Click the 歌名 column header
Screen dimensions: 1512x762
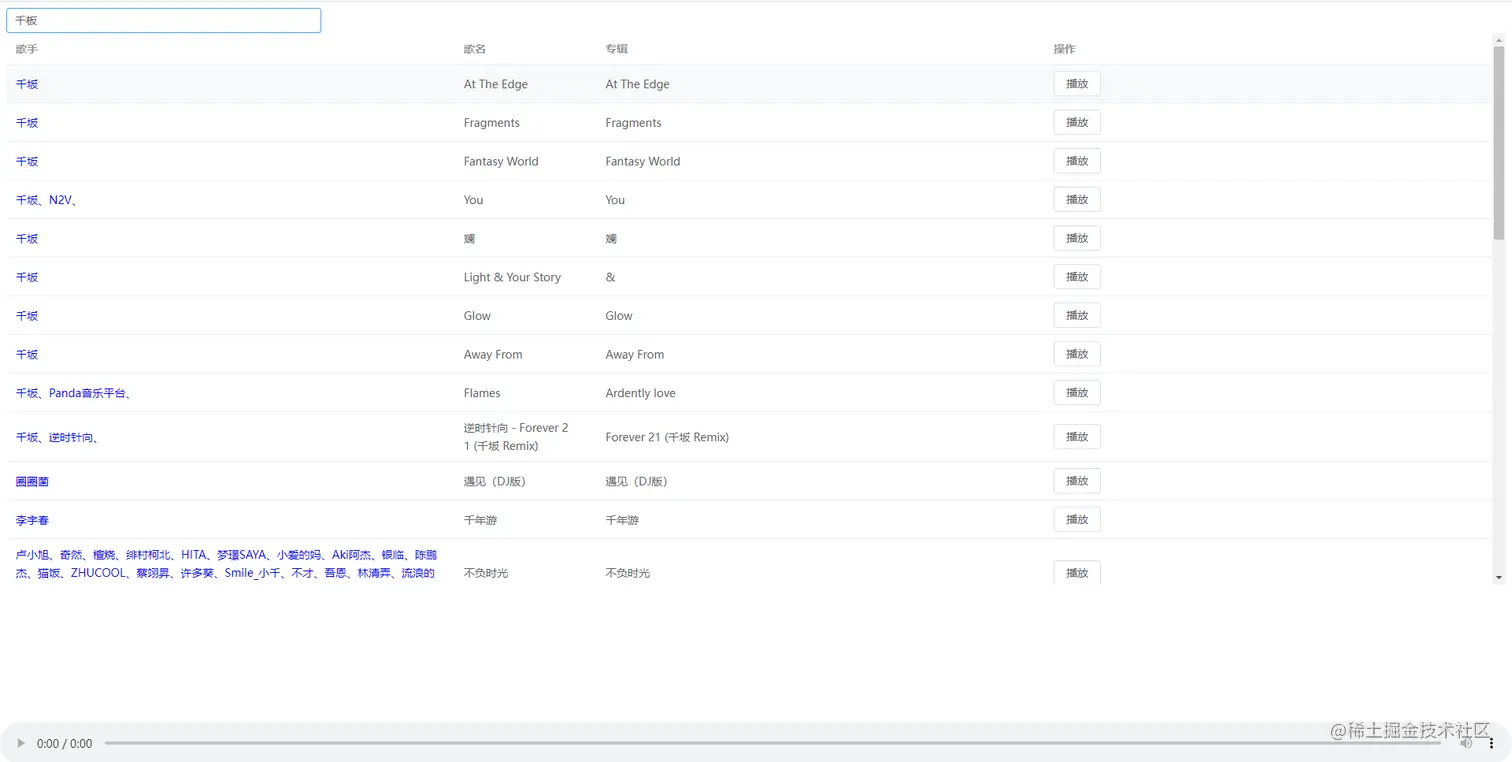475,49
